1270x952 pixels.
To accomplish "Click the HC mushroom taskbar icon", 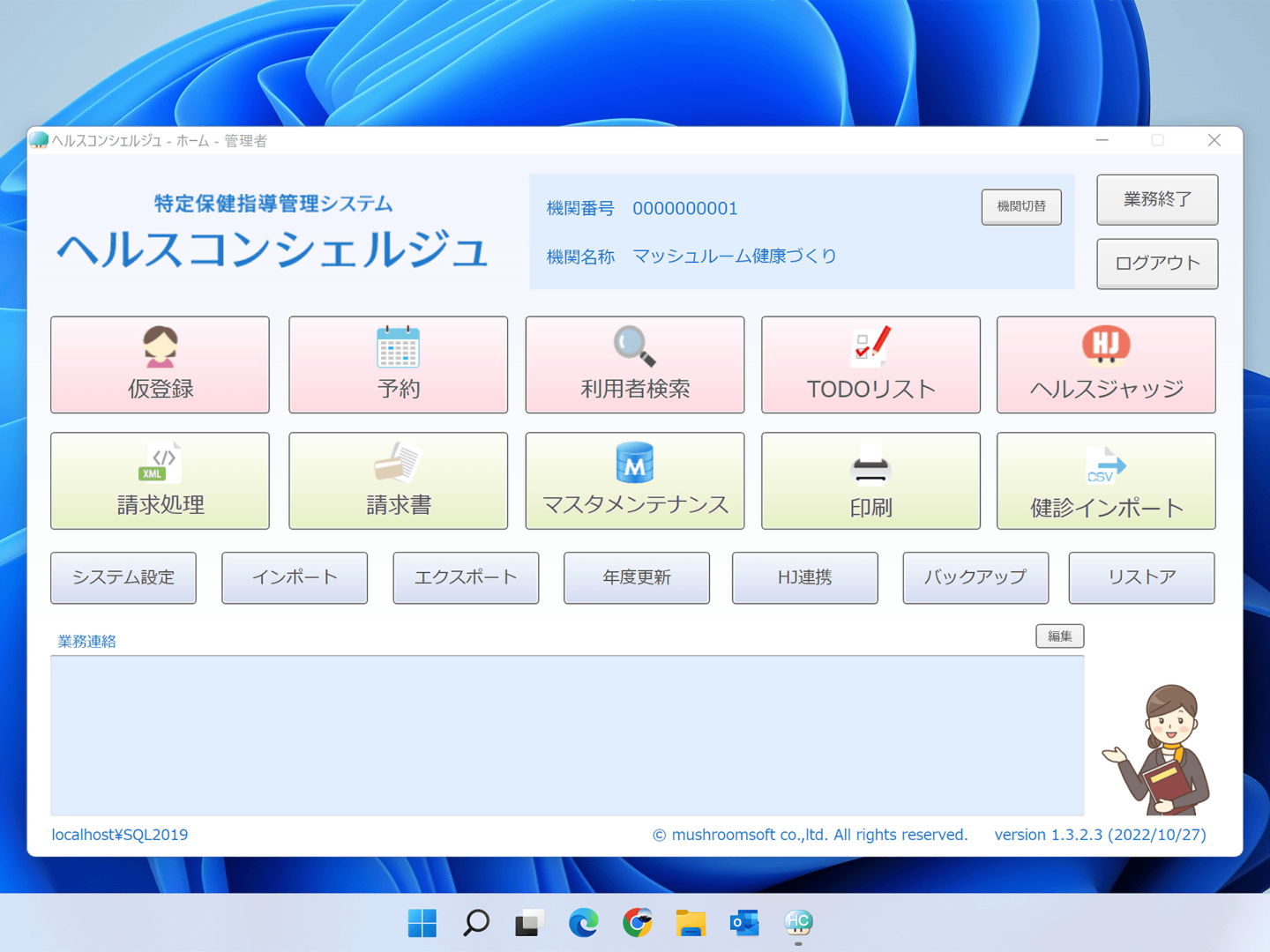I will click(x=798, y=923).
